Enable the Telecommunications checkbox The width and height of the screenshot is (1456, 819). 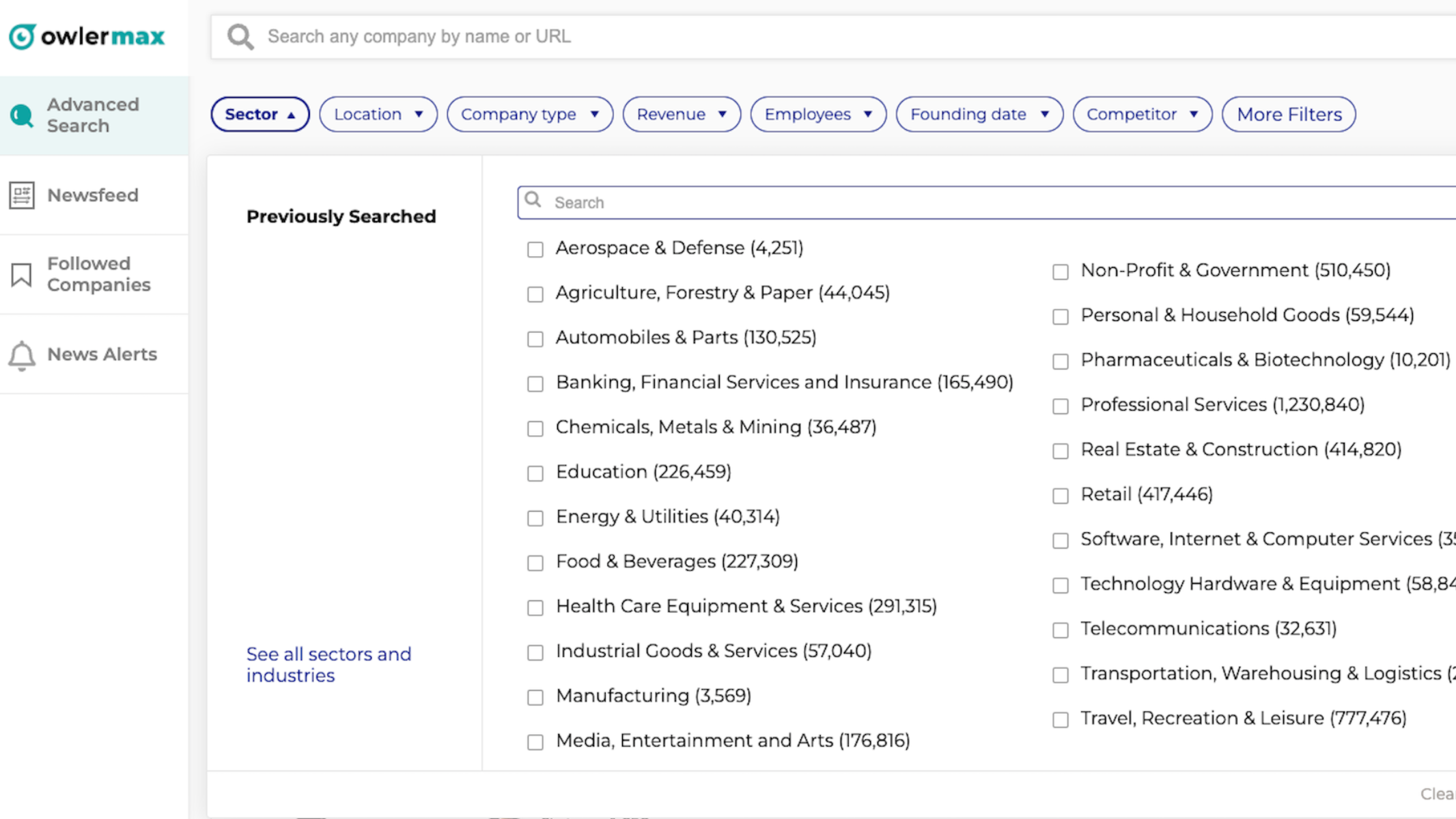[x=1061, y=630]
